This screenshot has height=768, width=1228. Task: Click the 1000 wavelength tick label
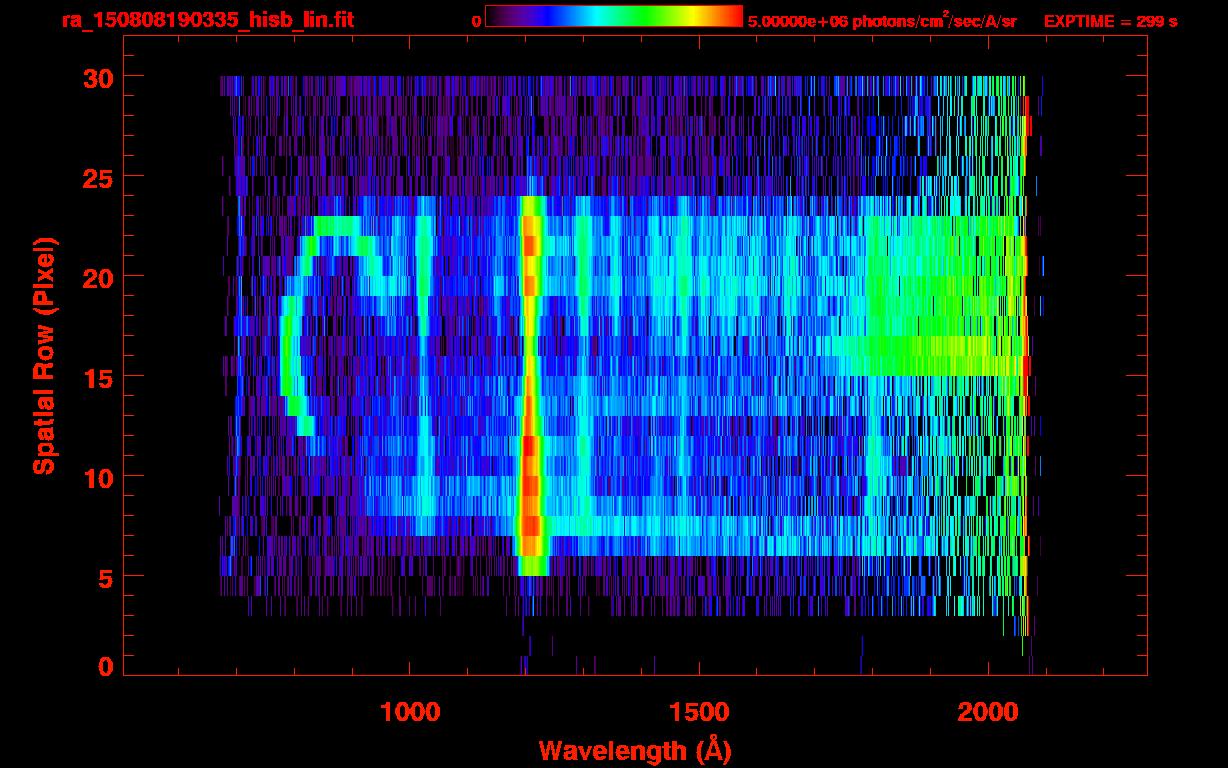click(410, 712)
